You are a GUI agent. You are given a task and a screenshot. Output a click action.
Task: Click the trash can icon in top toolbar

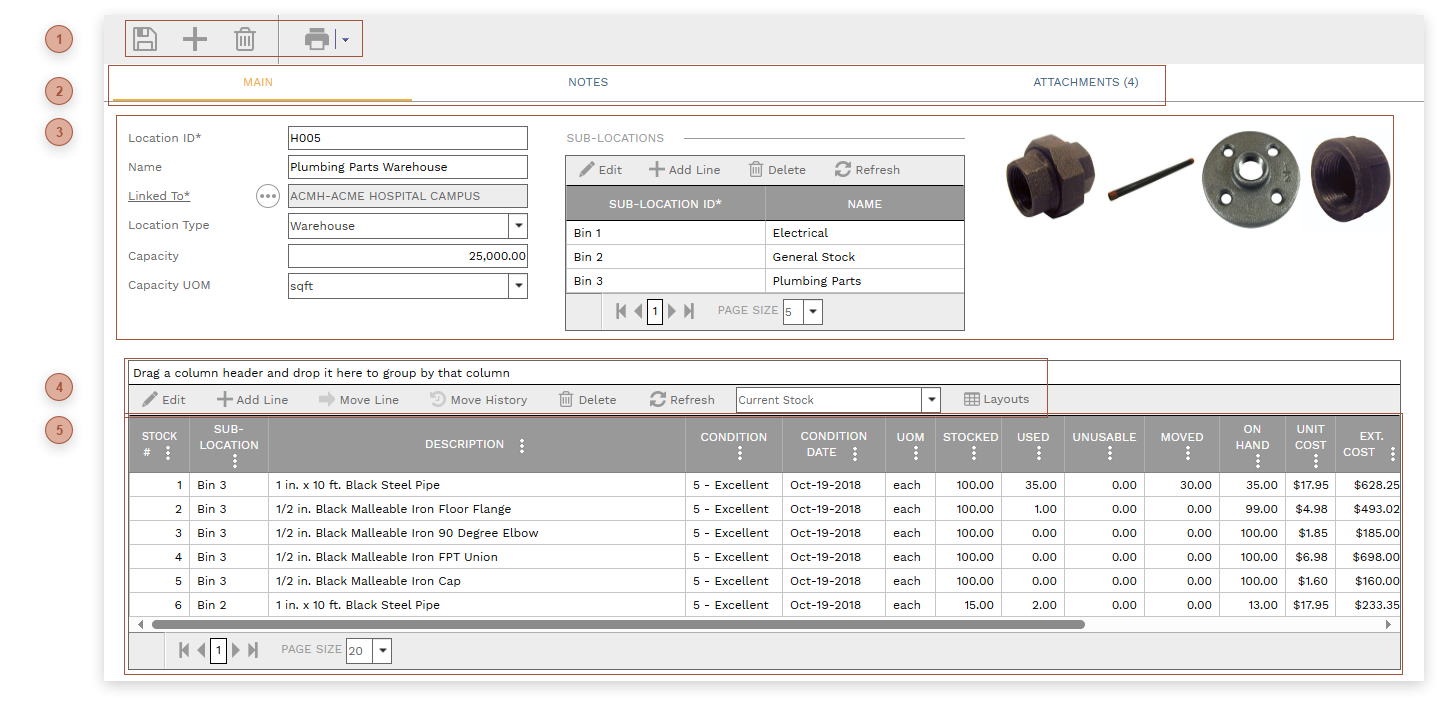245,39
